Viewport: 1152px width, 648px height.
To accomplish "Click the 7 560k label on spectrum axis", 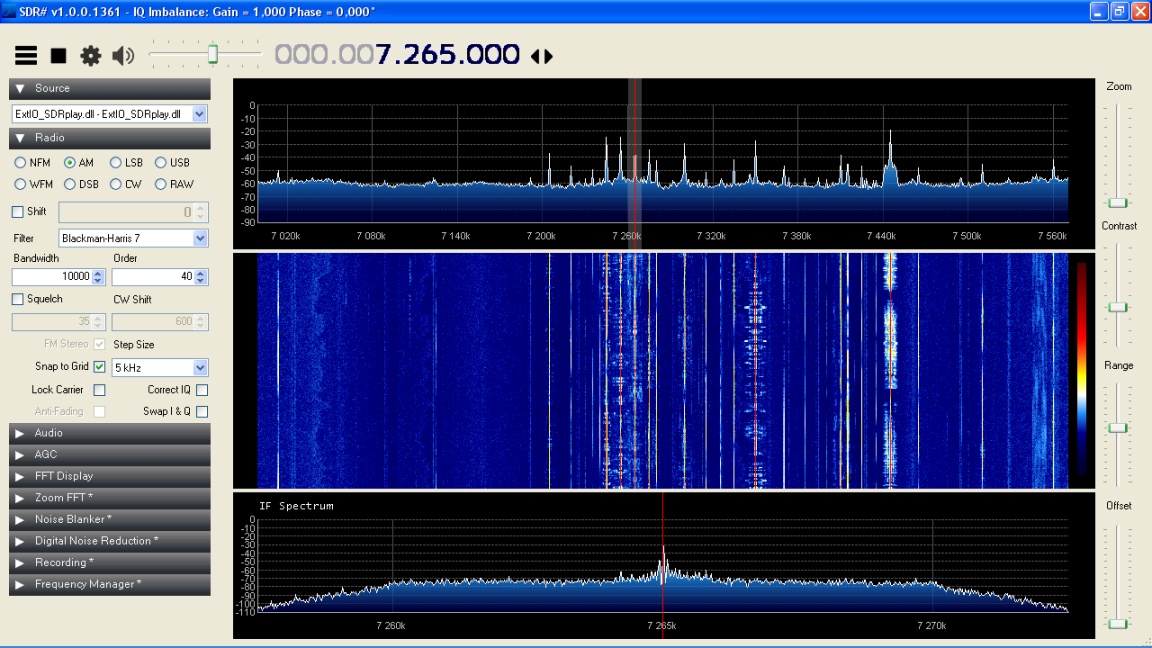I will tap(1052, 236).
